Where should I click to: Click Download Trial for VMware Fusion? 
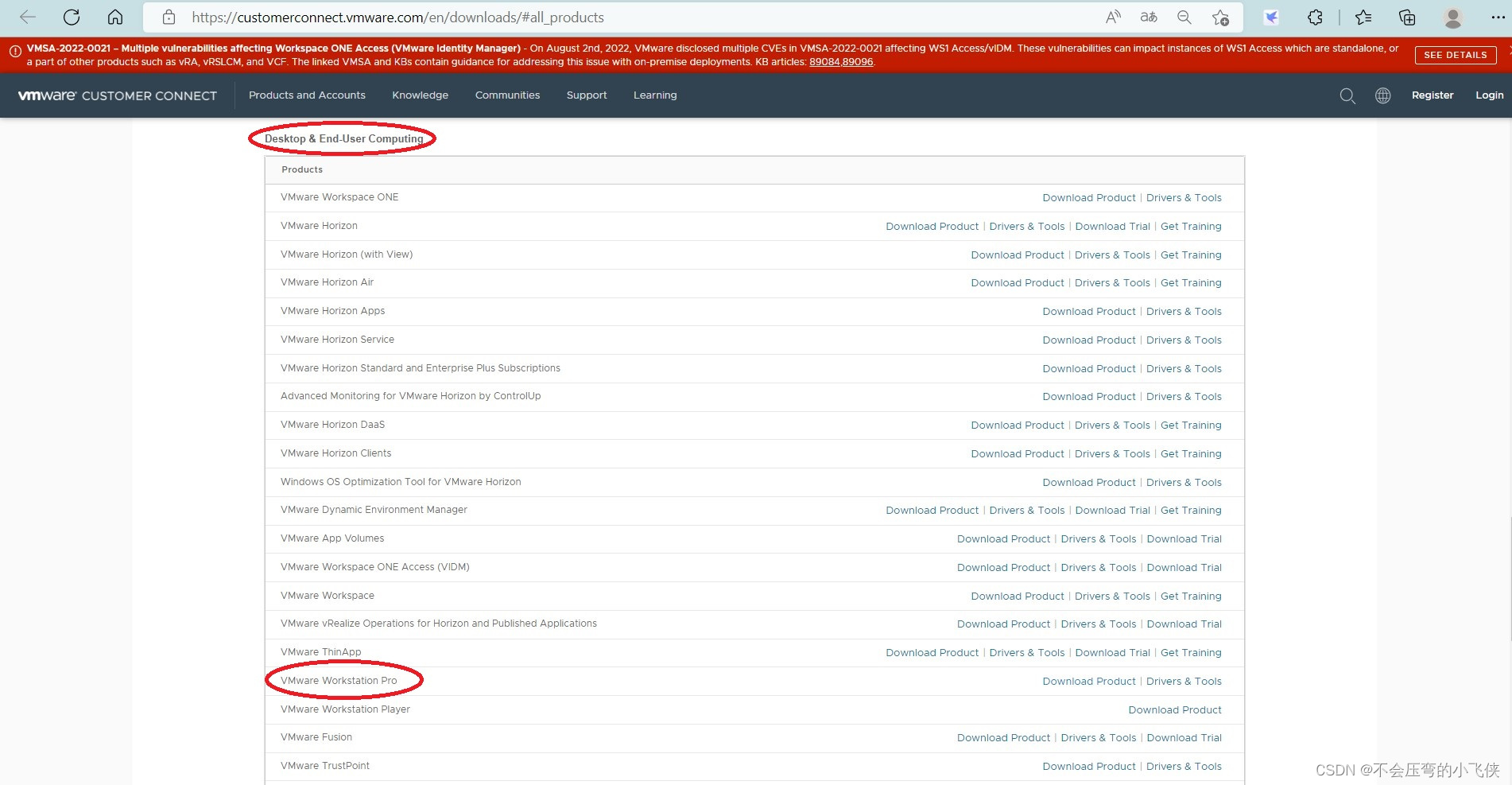[x=1184, y=737]
